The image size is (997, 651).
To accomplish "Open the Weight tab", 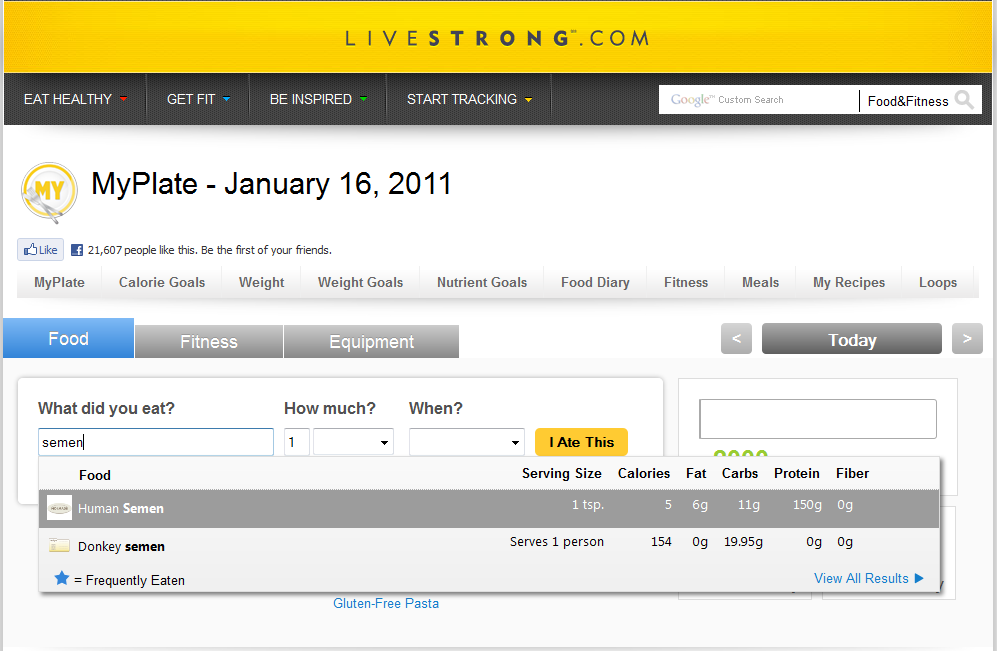I will coord(261,282).
